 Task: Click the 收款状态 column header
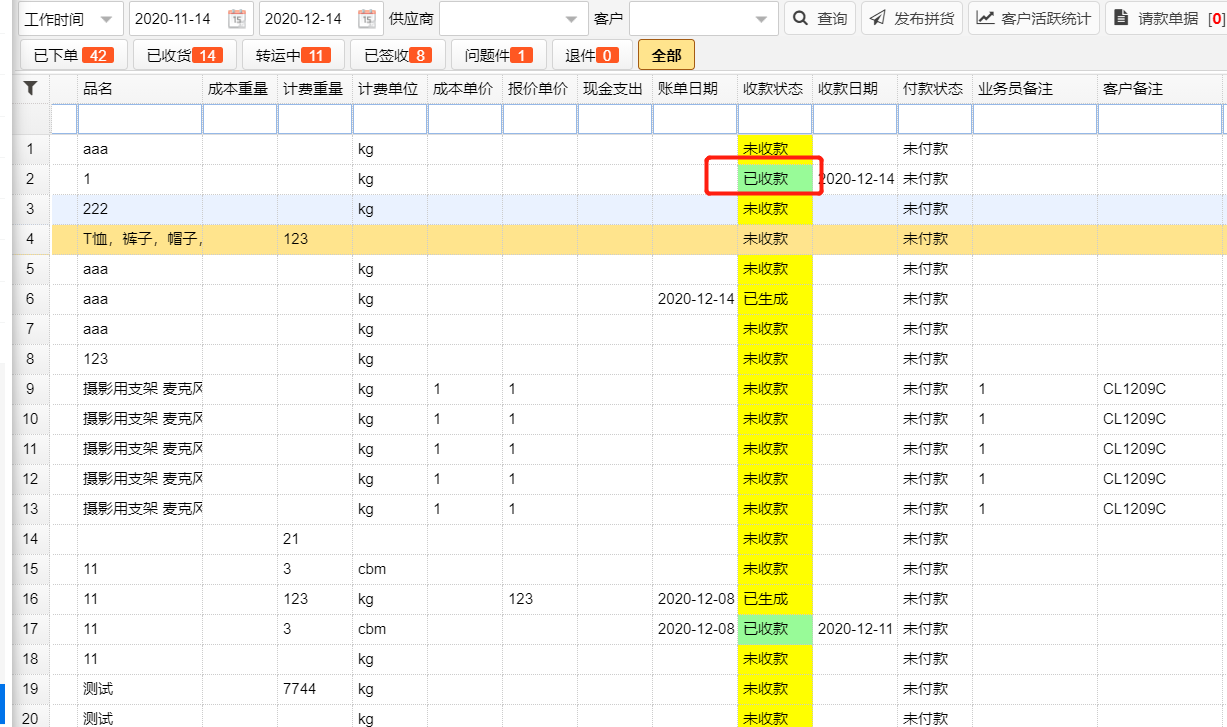click(773, 89)
